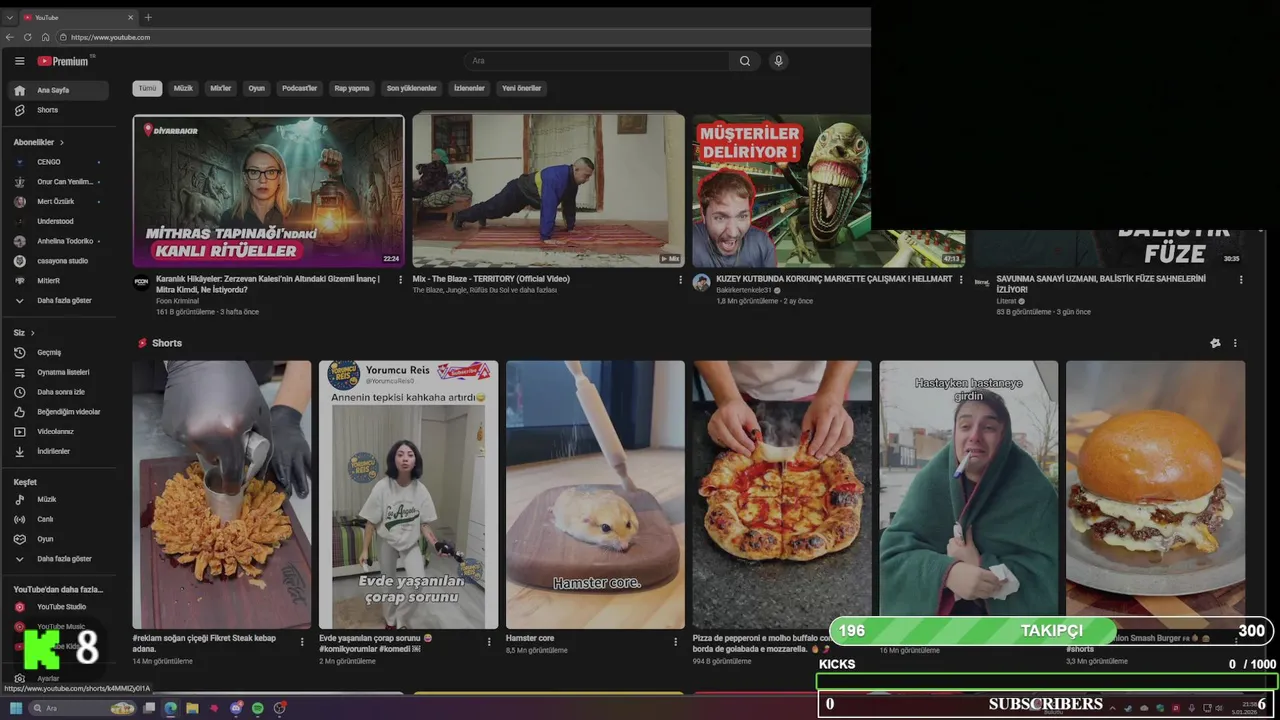The width and height of the screenshot is (1280, 720).
Task: Open MitlerR subscription channel
Action: click(x=60, y=281)
